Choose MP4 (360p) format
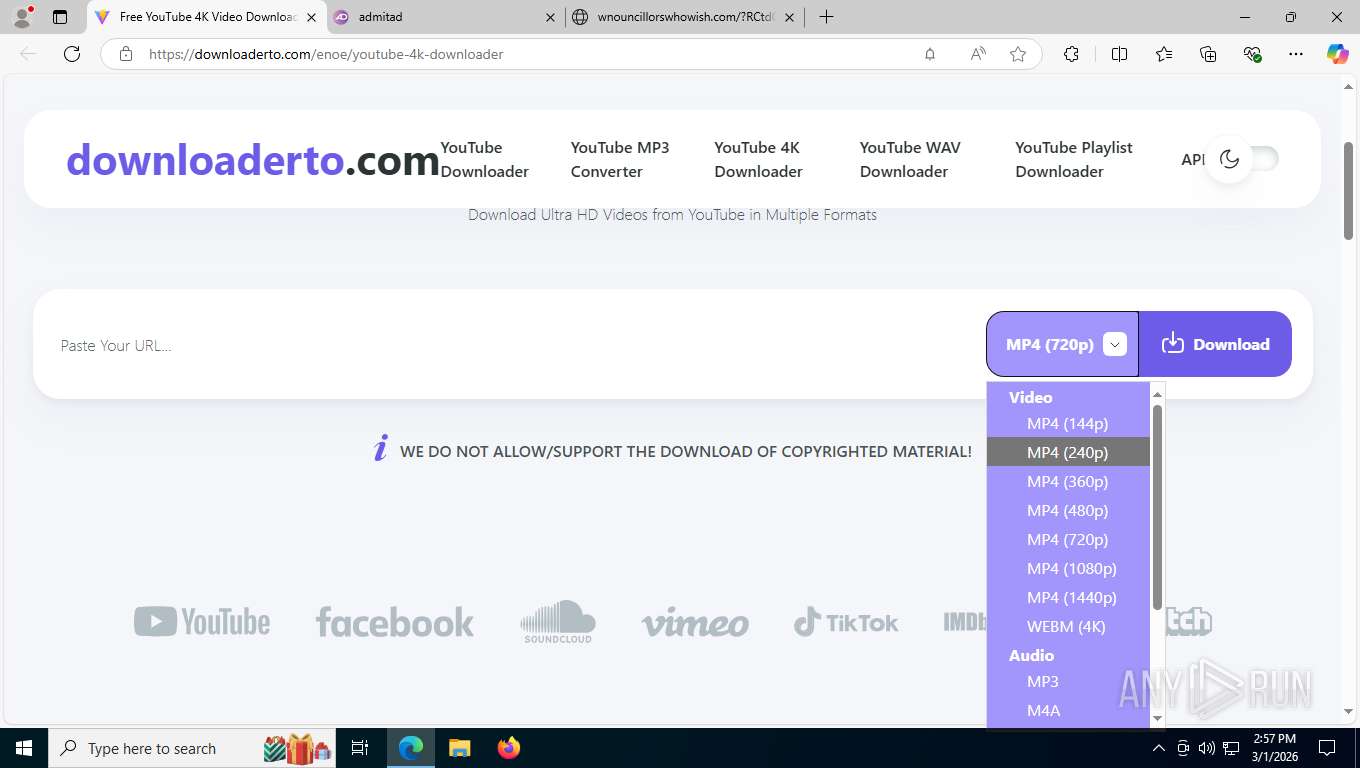This screenshot has width=1360, height=768. pyautogui.click(x=1067, y=481)
